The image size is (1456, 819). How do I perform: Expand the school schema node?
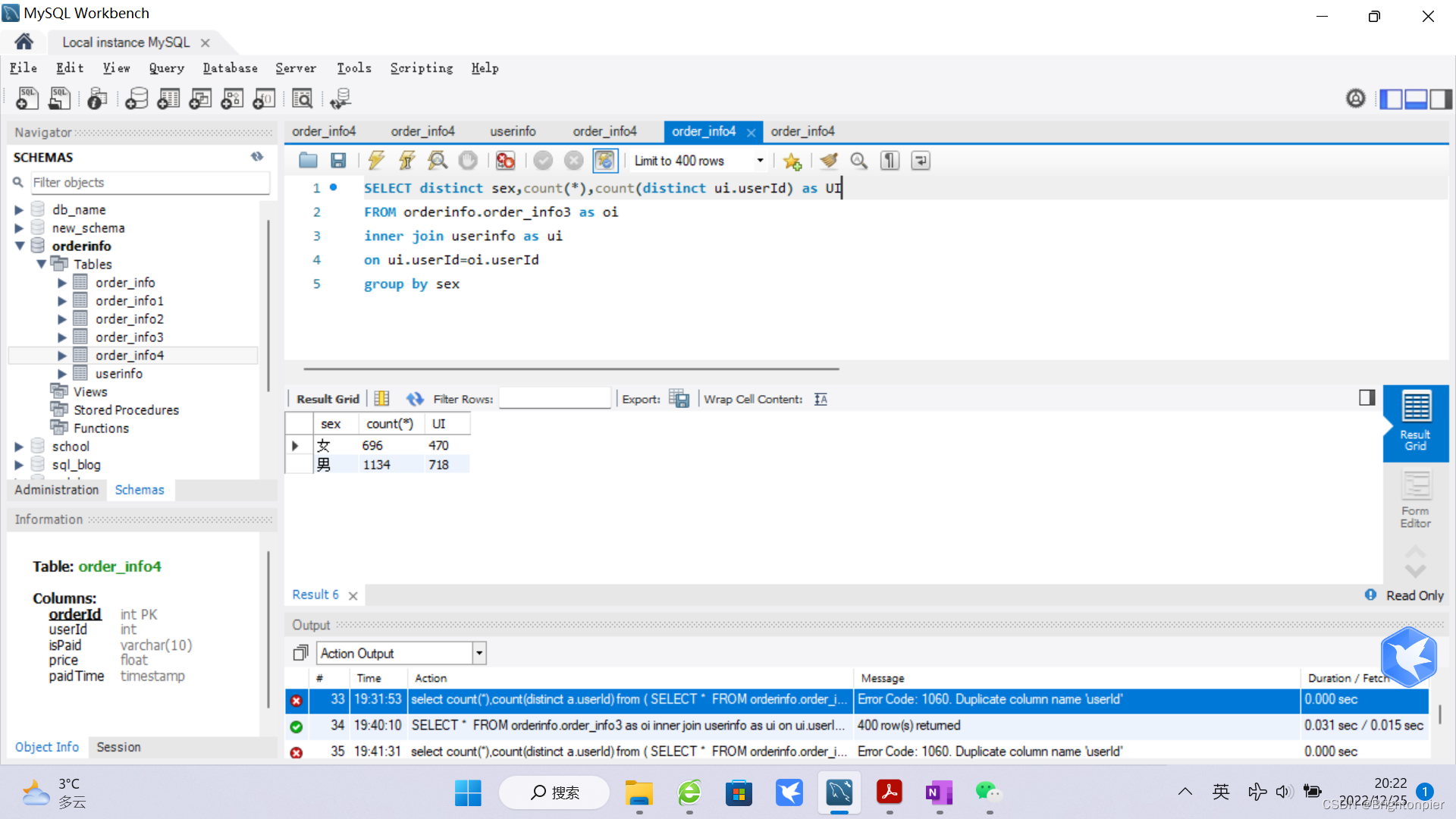tap(19, 447)
